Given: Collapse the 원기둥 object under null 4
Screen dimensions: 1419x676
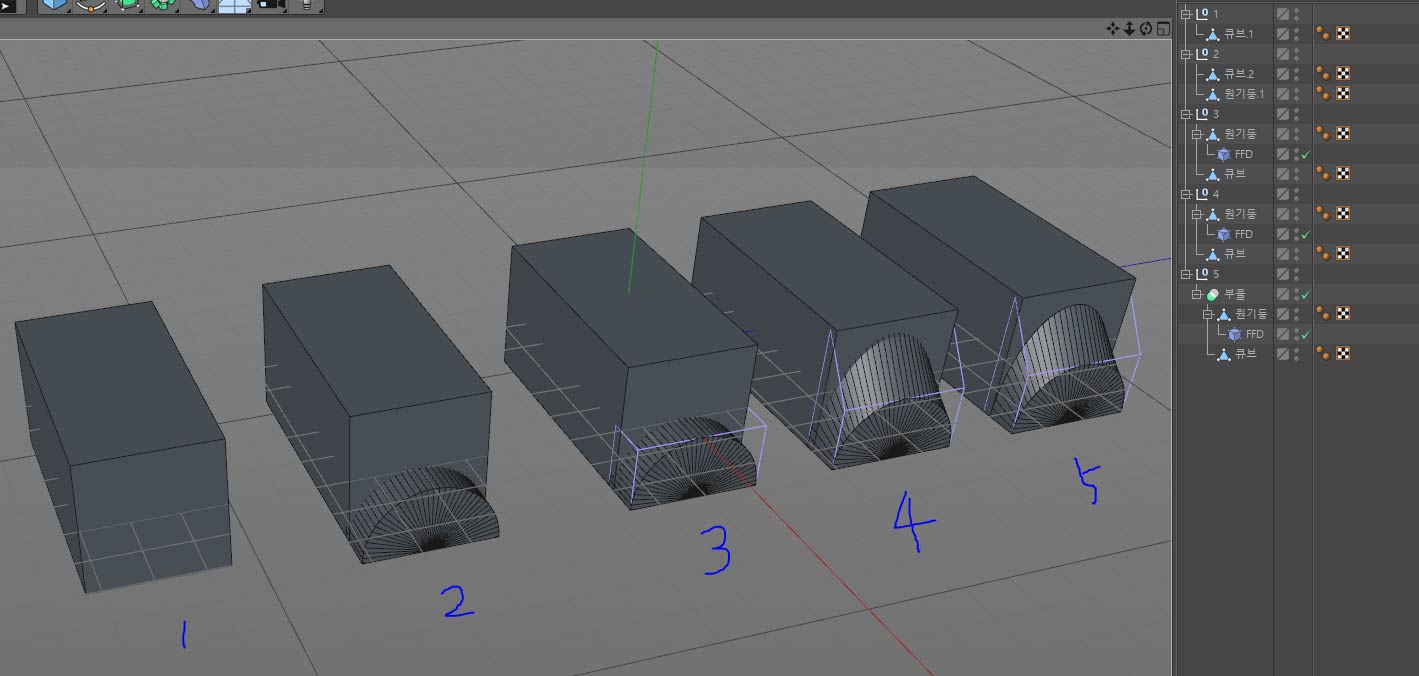Looking at the screenshot, I should tap(1197, 214).
